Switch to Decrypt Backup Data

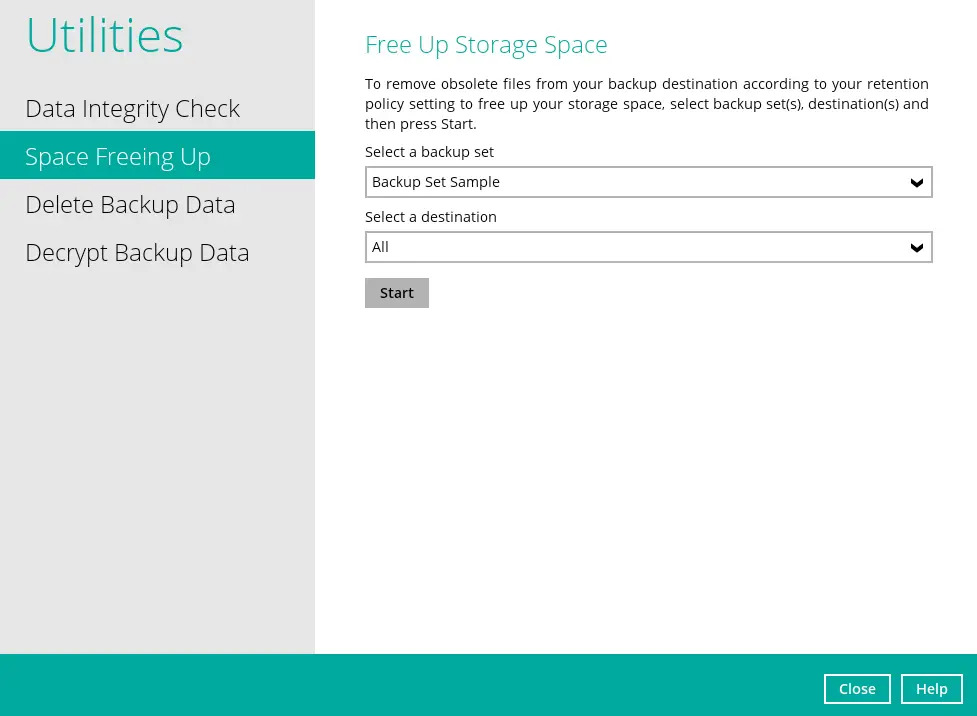pos(137,252)
